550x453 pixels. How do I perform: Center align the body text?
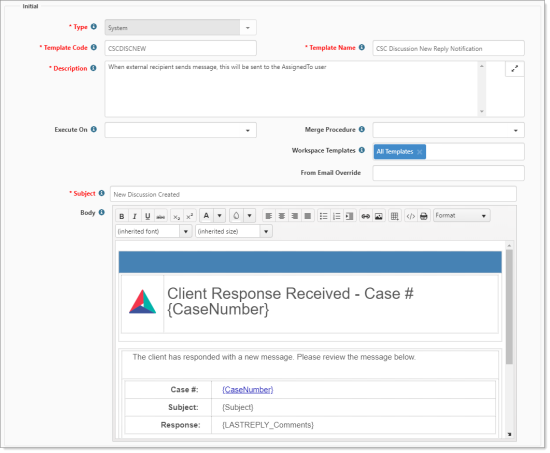[x=282, y=216]
